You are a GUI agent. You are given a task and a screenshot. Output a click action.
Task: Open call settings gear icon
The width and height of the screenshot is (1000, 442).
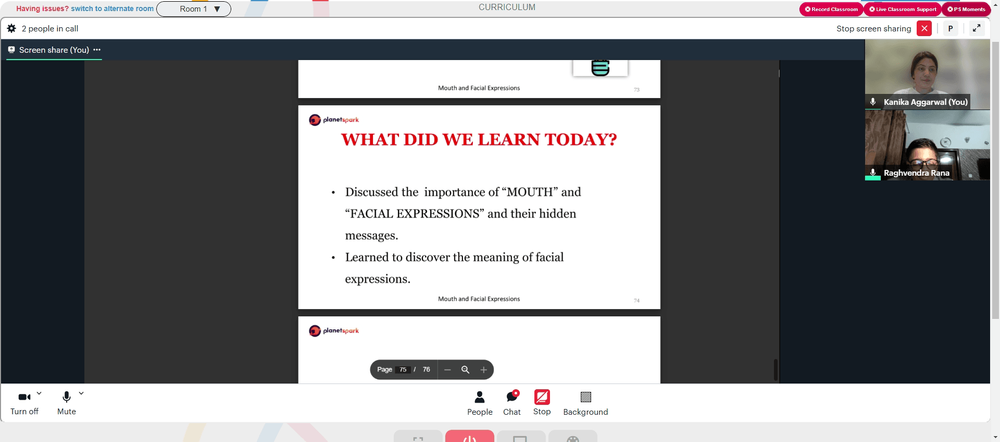point(11,29)
